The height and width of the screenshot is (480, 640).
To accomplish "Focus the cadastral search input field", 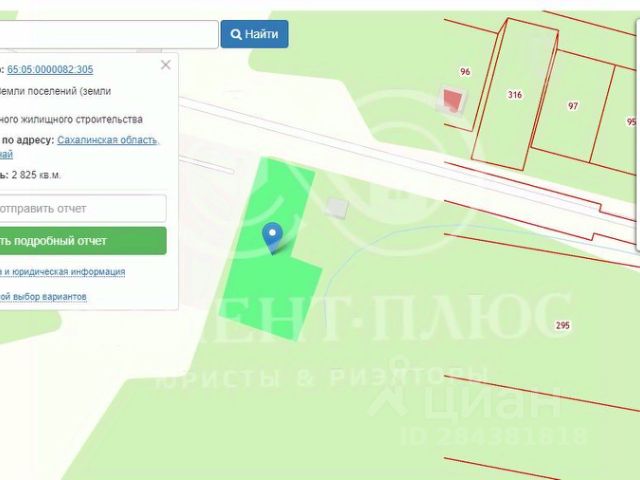I will point(109,34).
